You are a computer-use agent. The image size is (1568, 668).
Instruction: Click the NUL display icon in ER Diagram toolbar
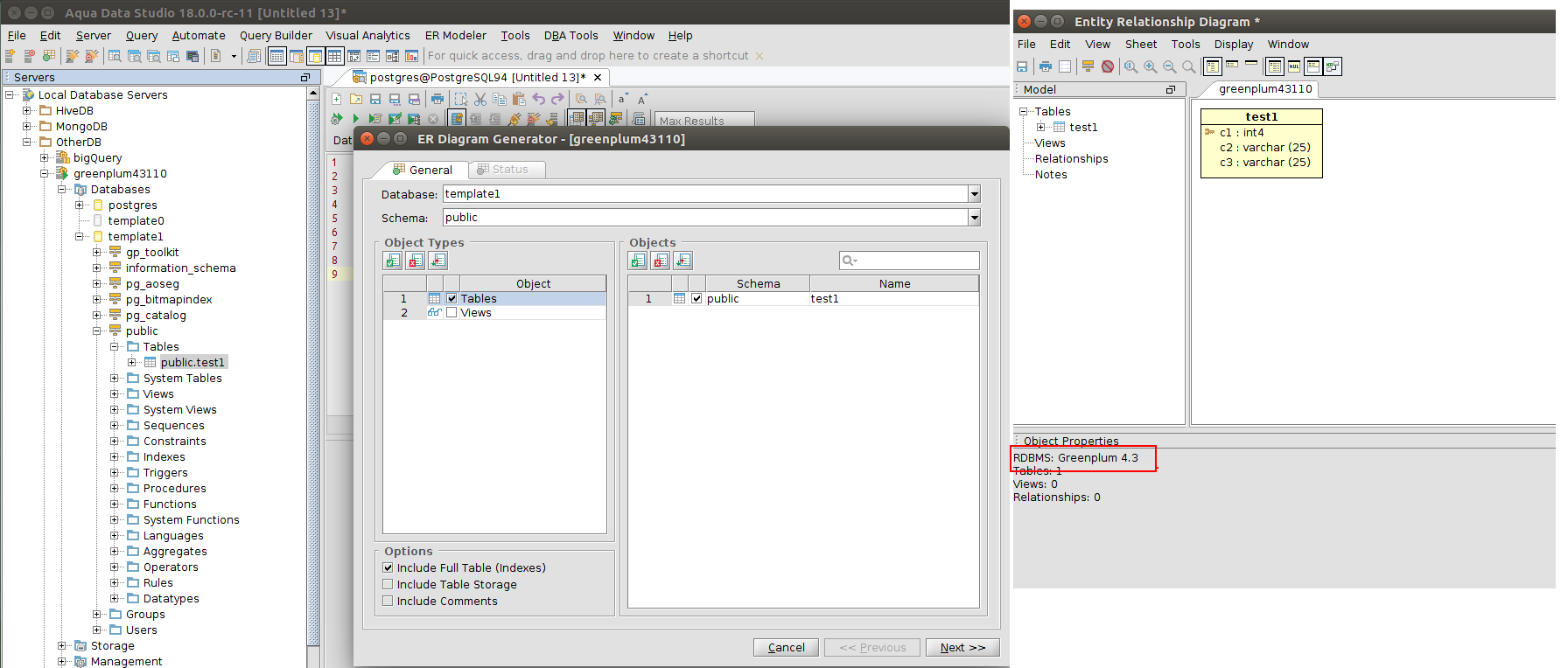(x=1294, y=66)
